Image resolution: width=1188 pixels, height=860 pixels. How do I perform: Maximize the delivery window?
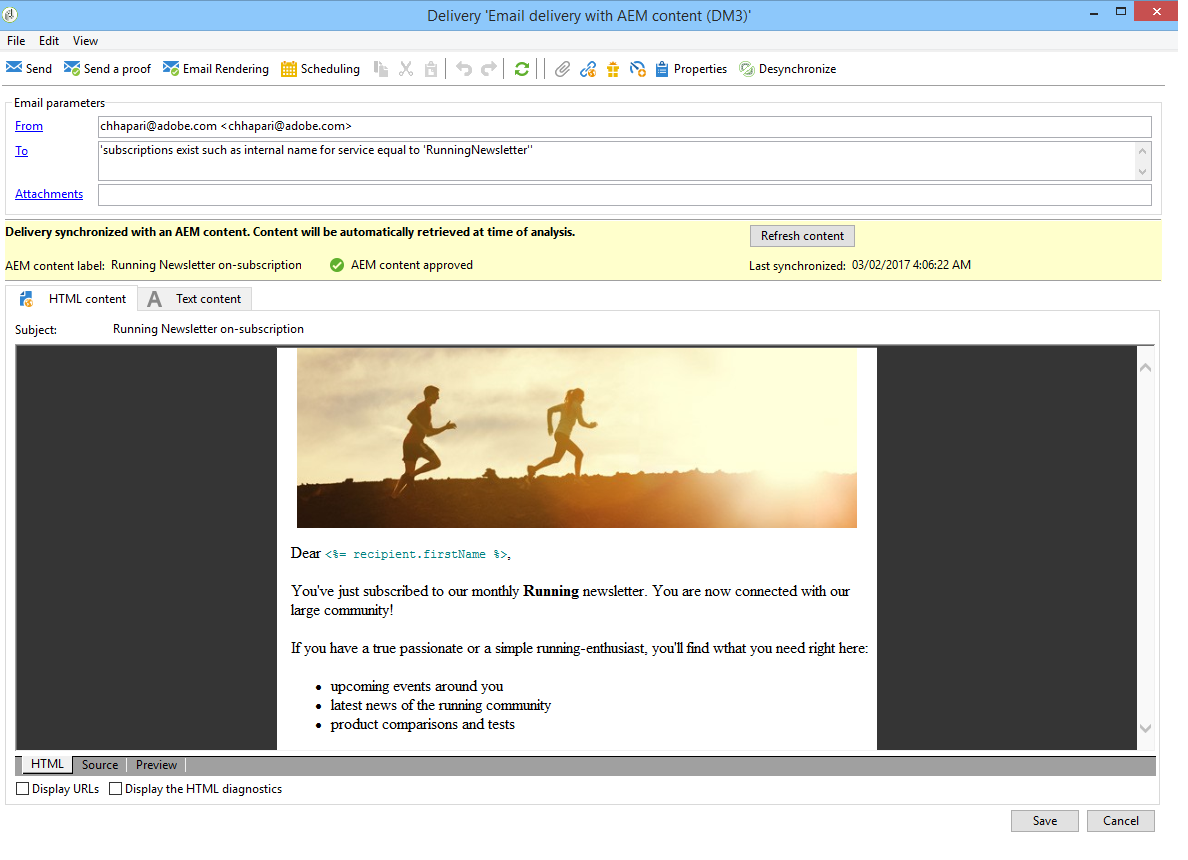coord(1121,11)
